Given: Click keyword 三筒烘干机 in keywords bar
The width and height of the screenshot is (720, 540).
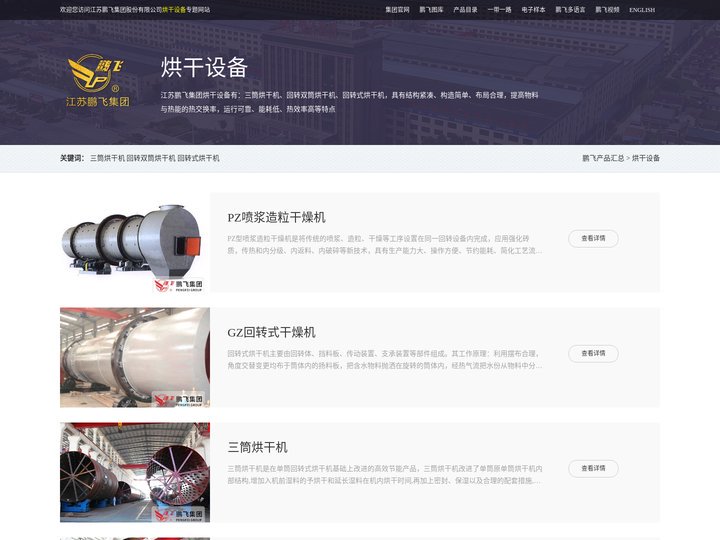Looking at the screenshot, I should 107,158.
